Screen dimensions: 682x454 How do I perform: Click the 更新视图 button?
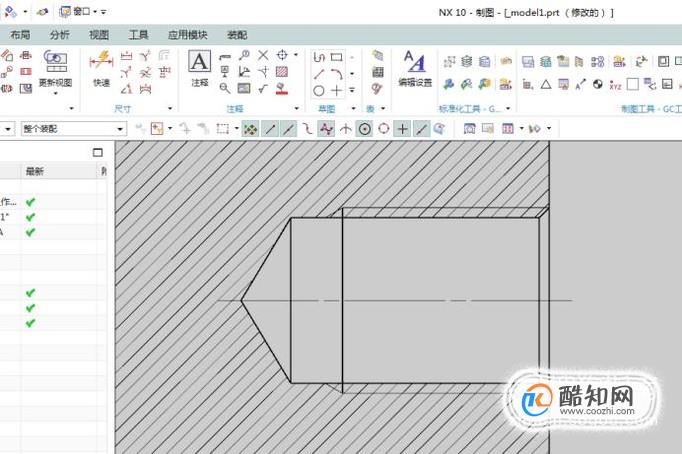coord(55,68)
